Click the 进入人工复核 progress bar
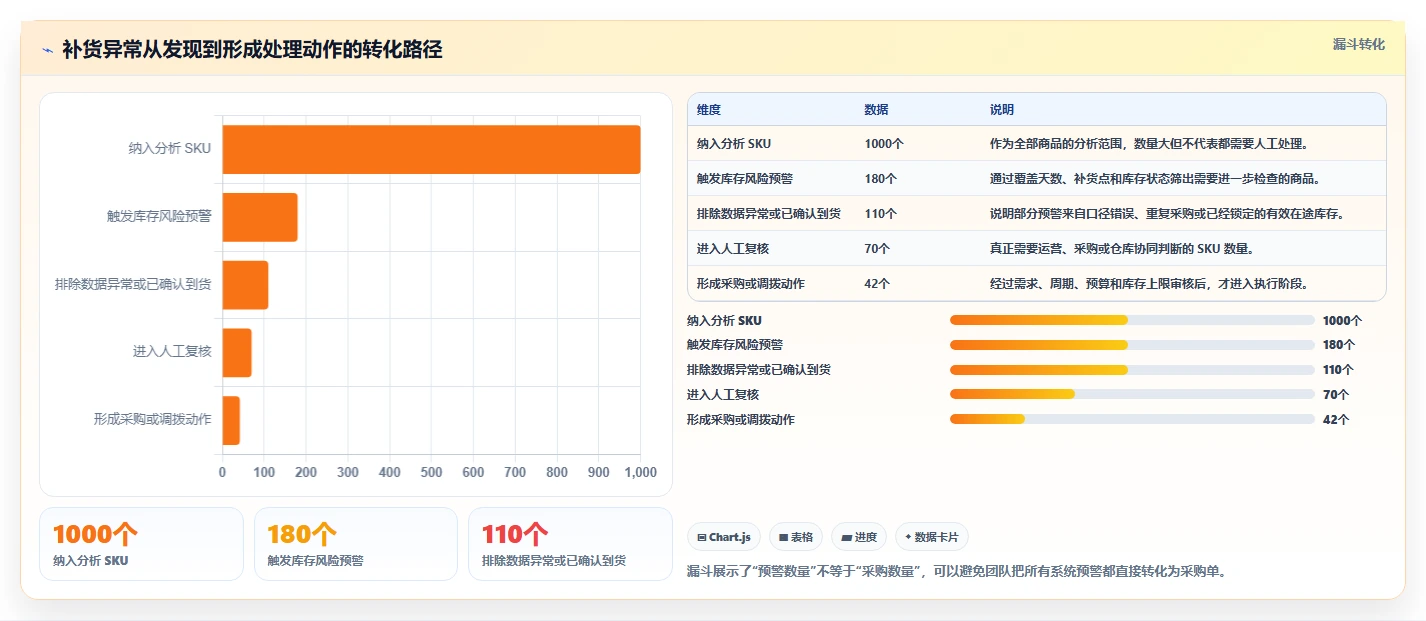 coord(1132,395)
